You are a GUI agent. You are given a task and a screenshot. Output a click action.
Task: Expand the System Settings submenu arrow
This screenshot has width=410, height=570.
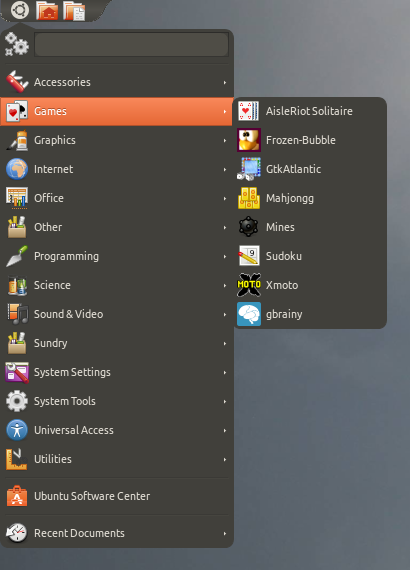tap(225, 373)
